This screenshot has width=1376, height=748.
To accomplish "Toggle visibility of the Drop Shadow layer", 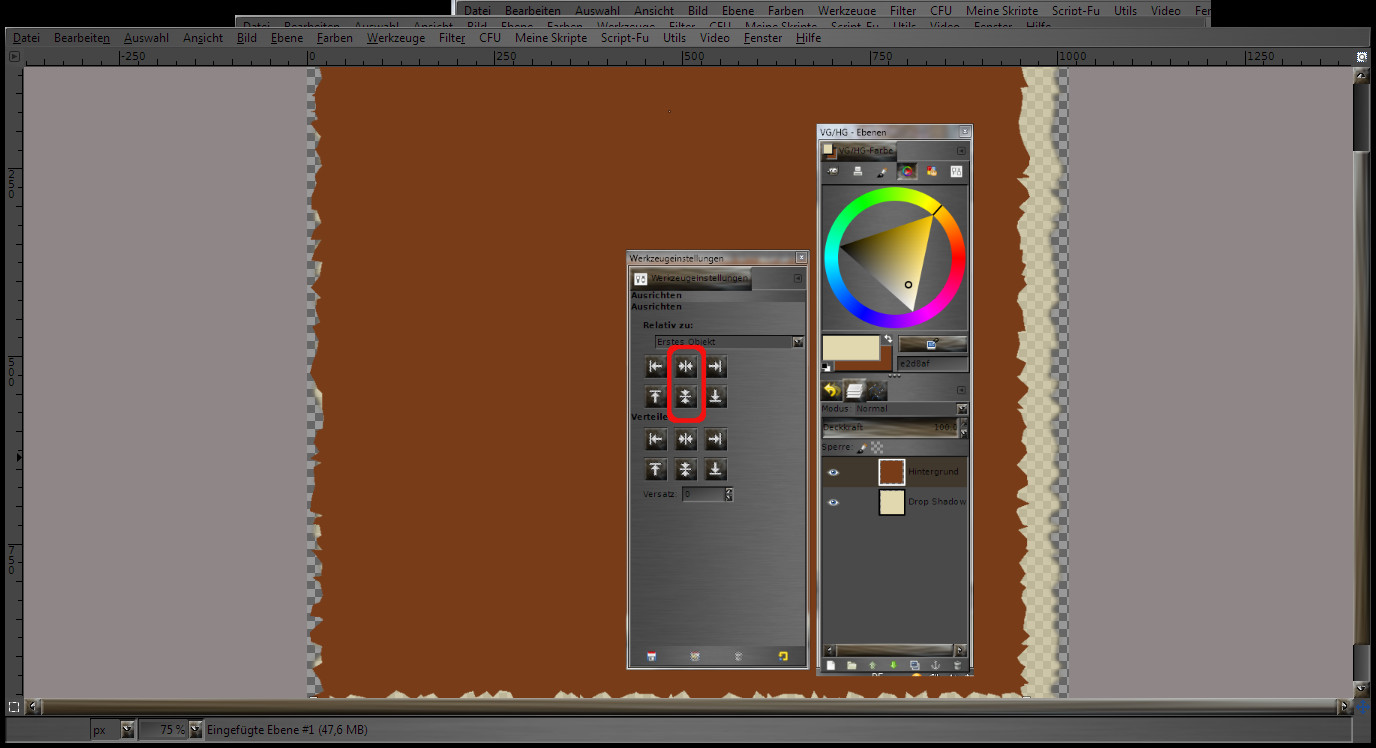I will point(833,502).
